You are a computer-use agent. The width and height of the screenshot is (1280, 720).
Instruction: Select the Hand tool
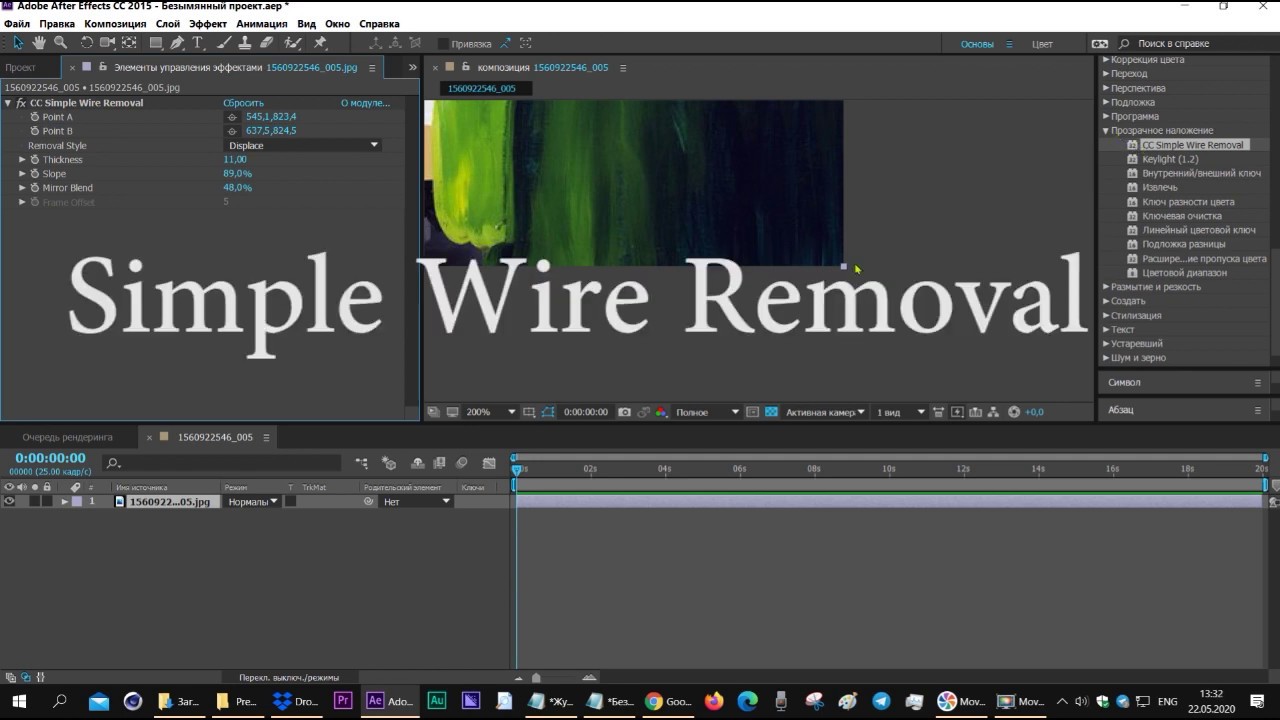pos(39,43)
